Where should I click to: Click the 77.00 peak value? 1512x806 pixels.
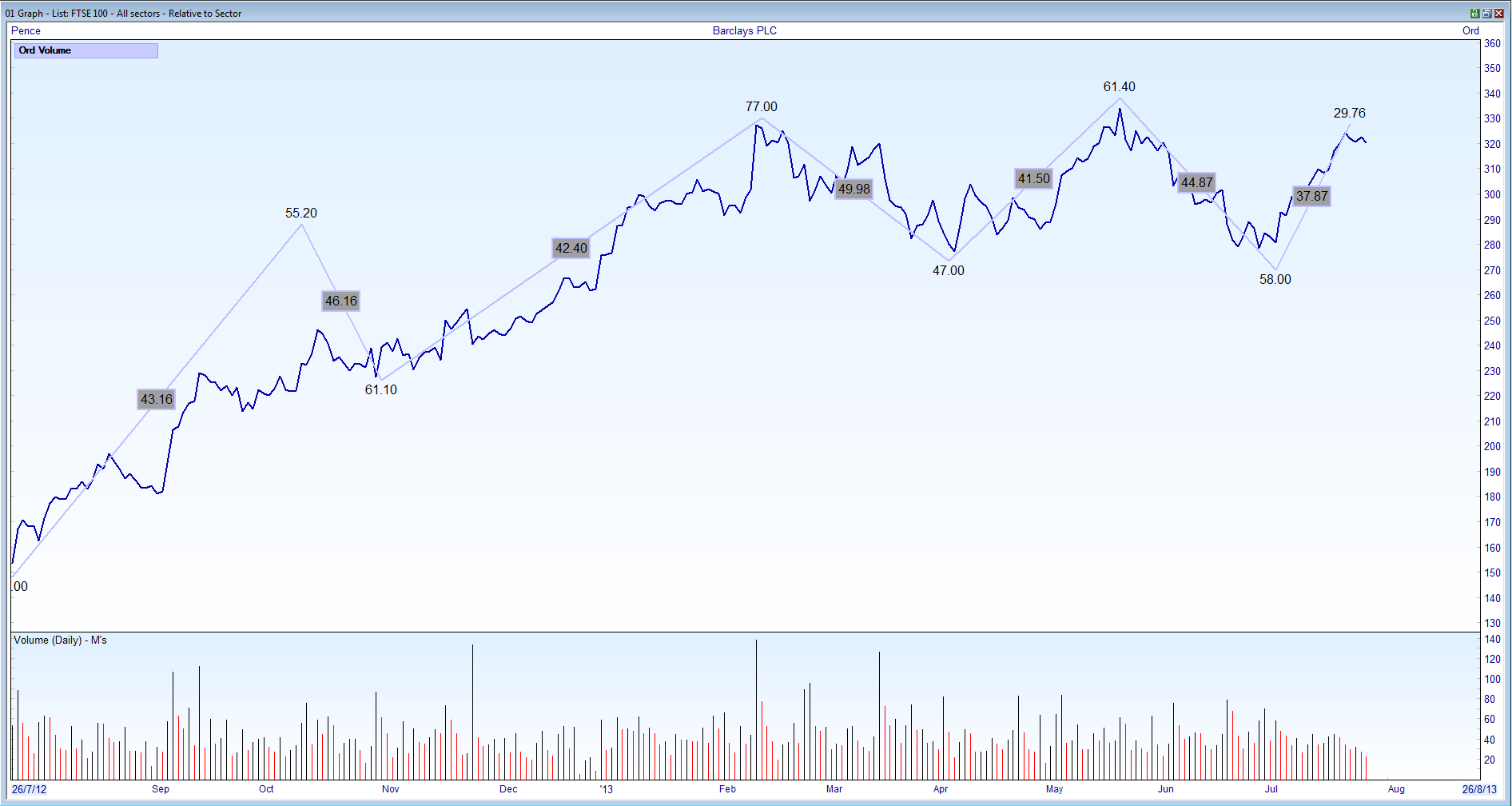tap(761, 106)
